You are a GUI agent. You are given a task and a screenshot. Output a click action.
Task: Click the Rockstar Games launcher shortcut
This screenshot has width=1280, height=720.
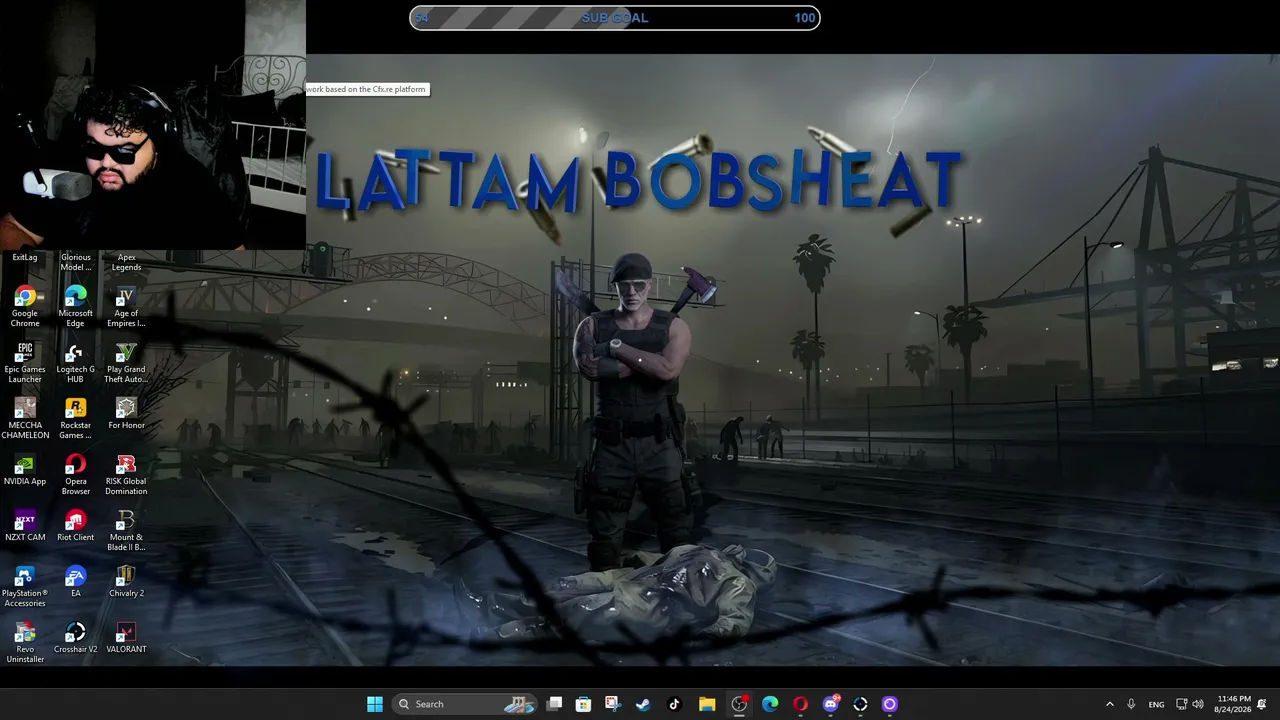[x=75, y=419]
